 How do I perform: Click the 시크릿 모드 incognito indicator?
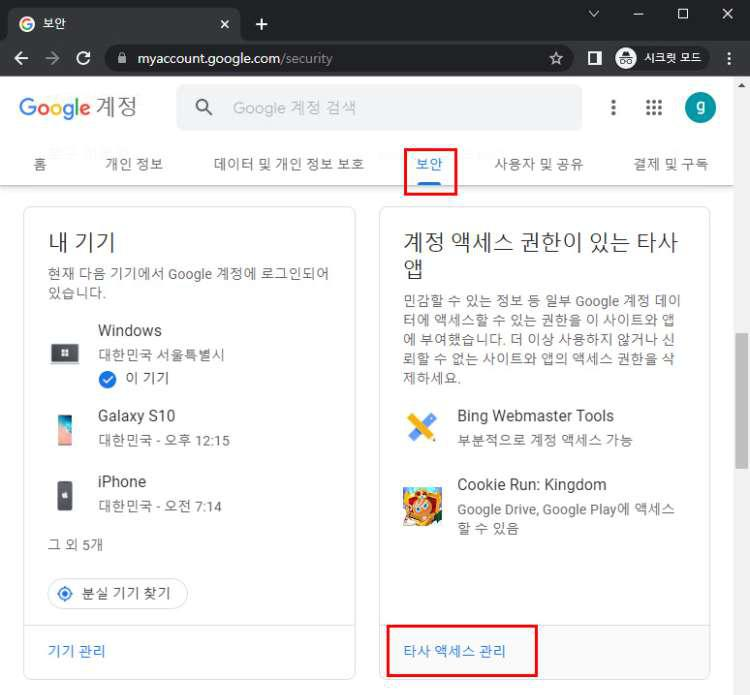click(661, 58)
